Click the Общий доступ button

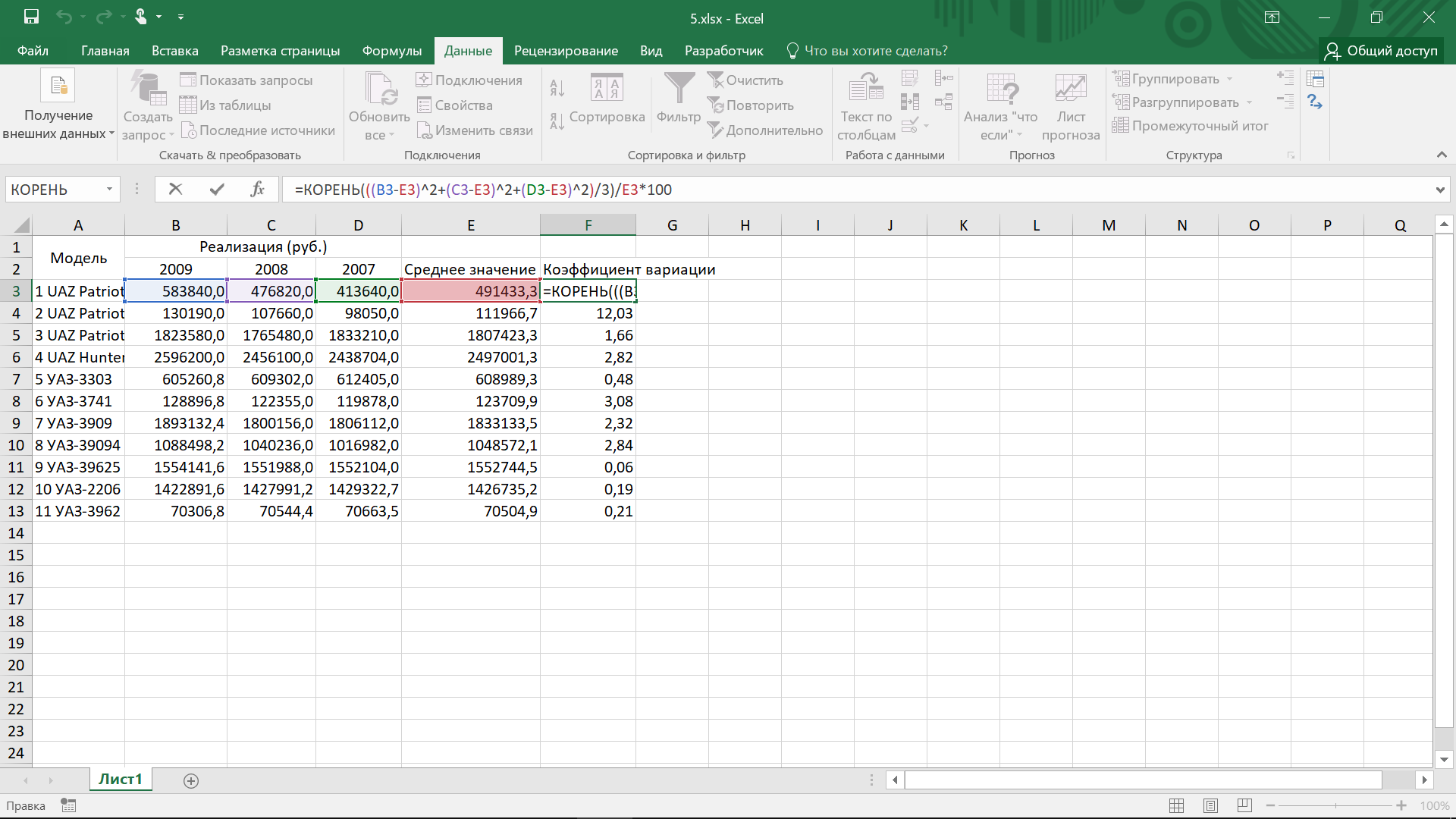[1382, 51]
